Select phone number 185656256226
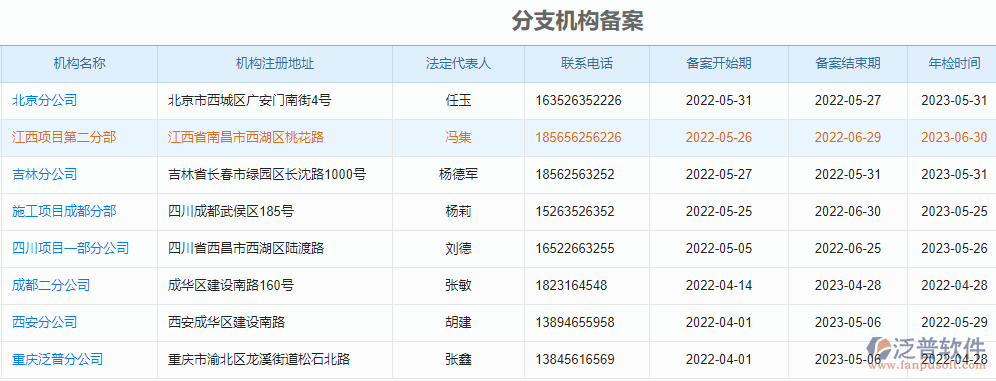 (x=579, y=137)
